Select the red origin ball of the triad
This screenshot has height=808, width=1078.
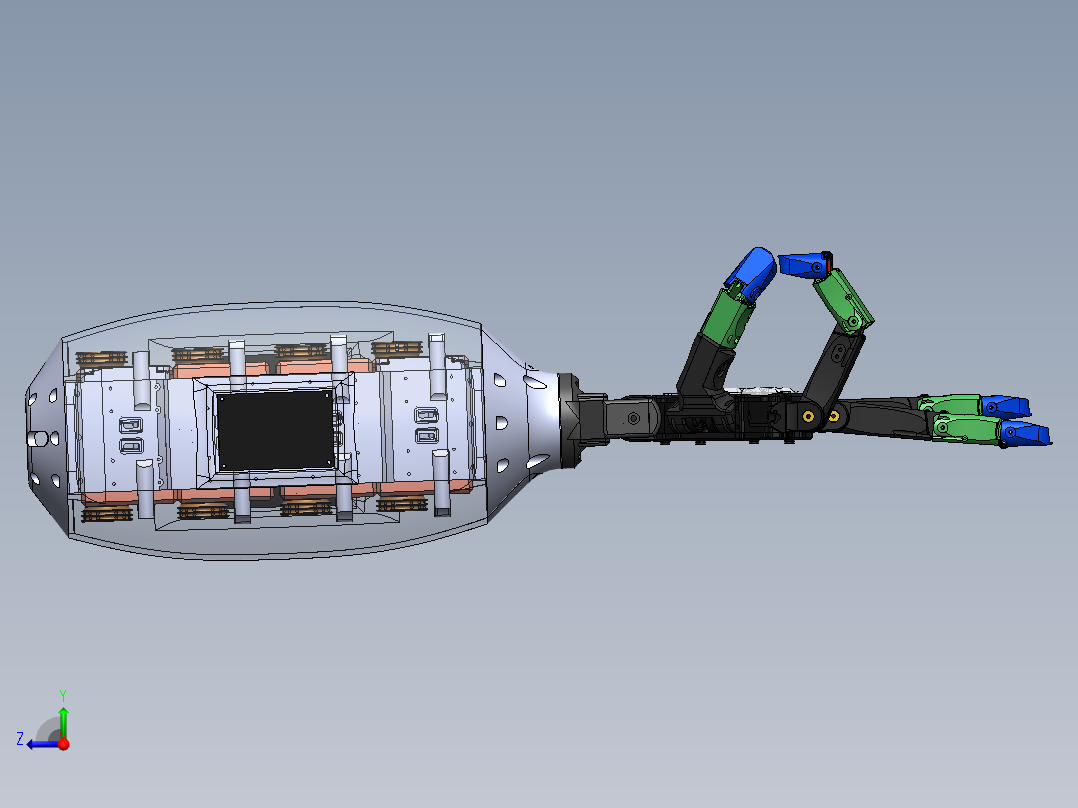coord(64,744)
